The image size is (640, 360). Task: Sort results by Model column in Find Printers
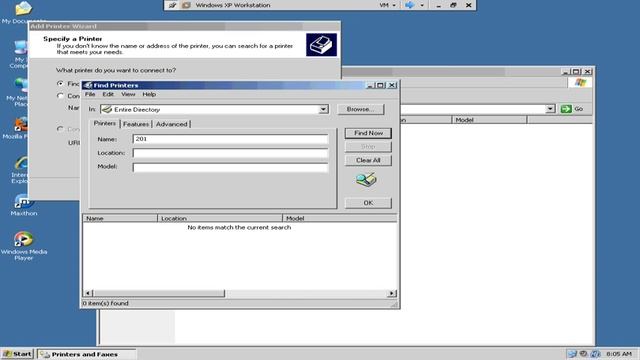[340, 218]
